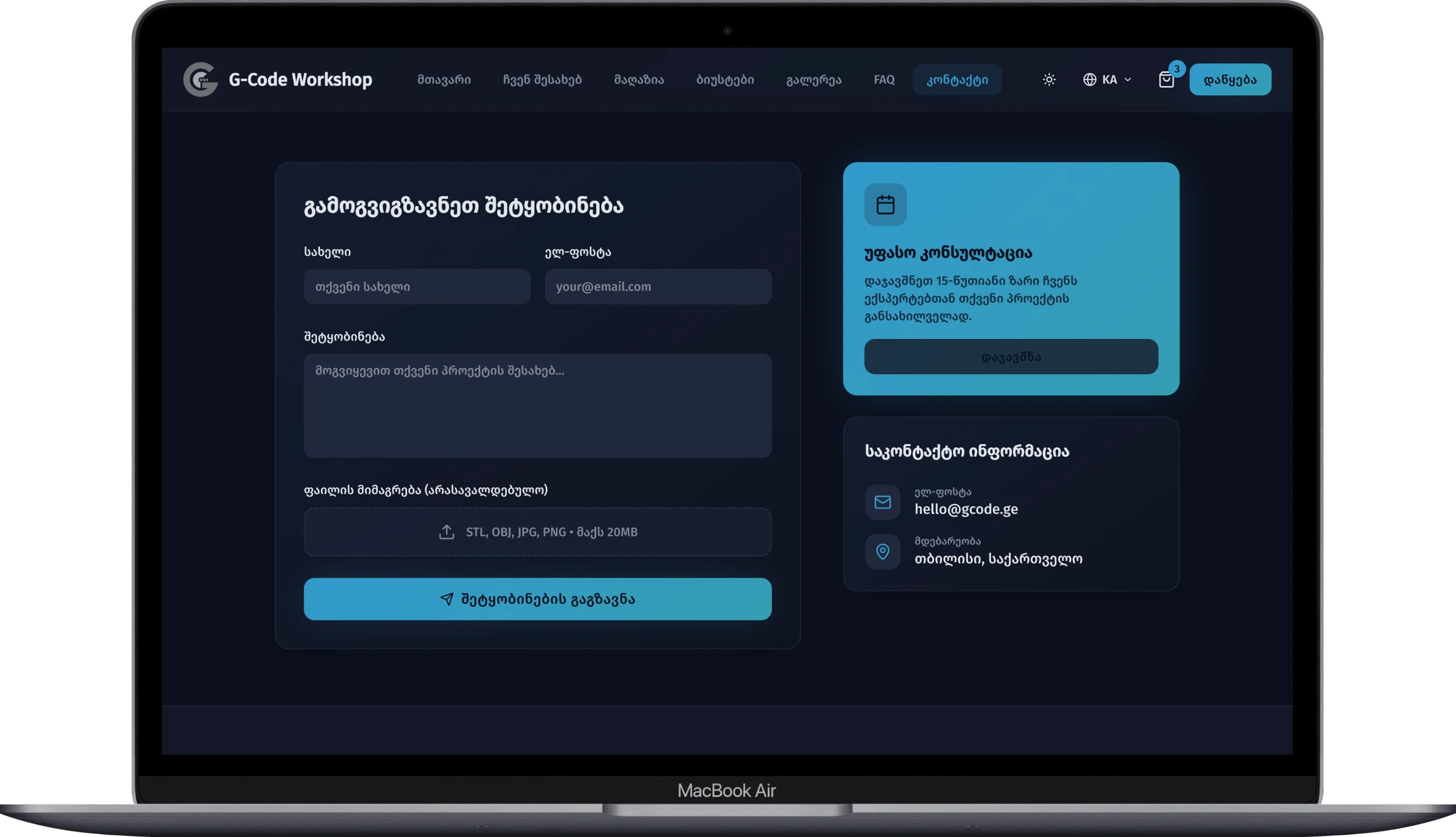Image resolution: width=1456 pixels, height=837 pixels.
Task: Open the ჩვენ შესახებ nav item
Action: point(542,79)
